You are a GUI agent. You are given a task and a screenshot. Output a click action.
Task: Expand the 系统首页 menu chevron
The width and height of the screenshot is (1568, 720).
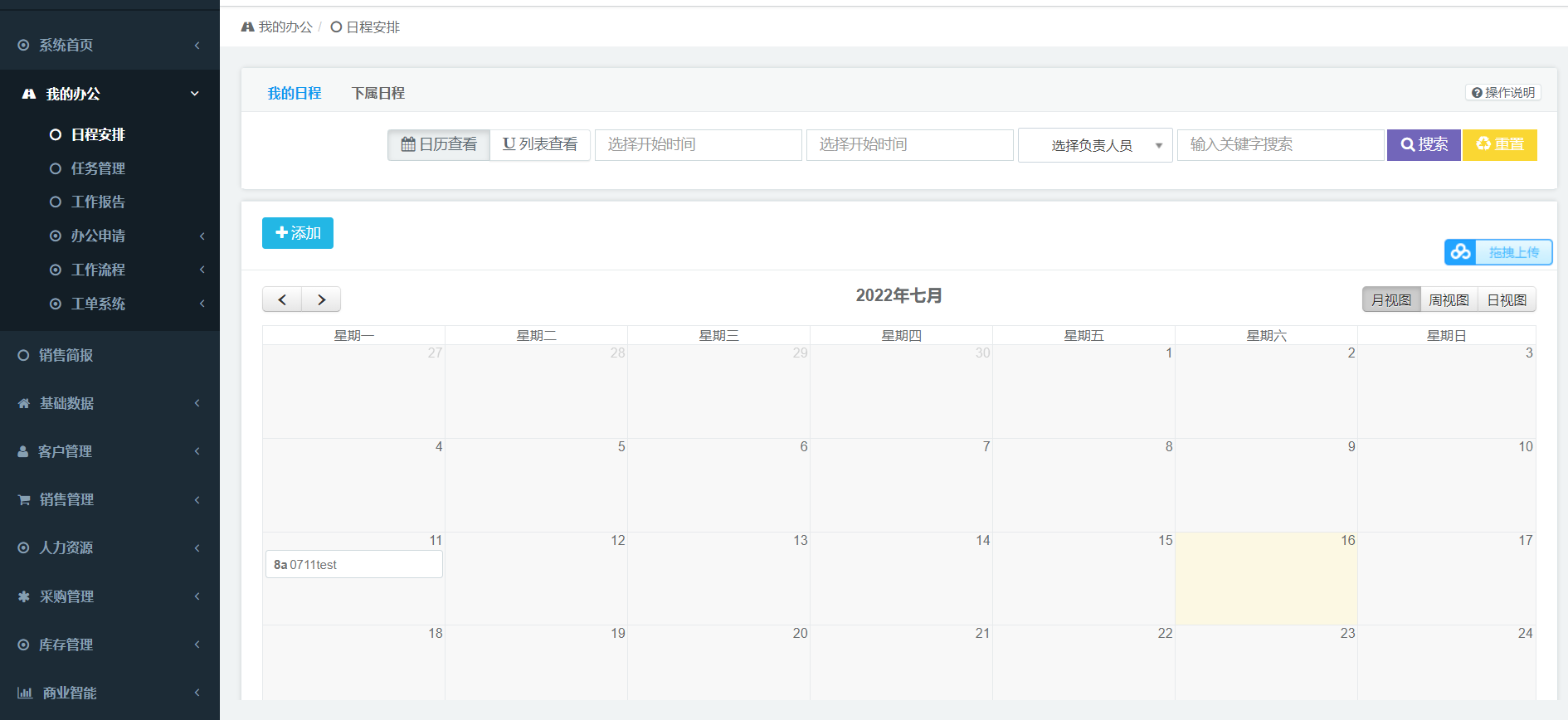197,45
